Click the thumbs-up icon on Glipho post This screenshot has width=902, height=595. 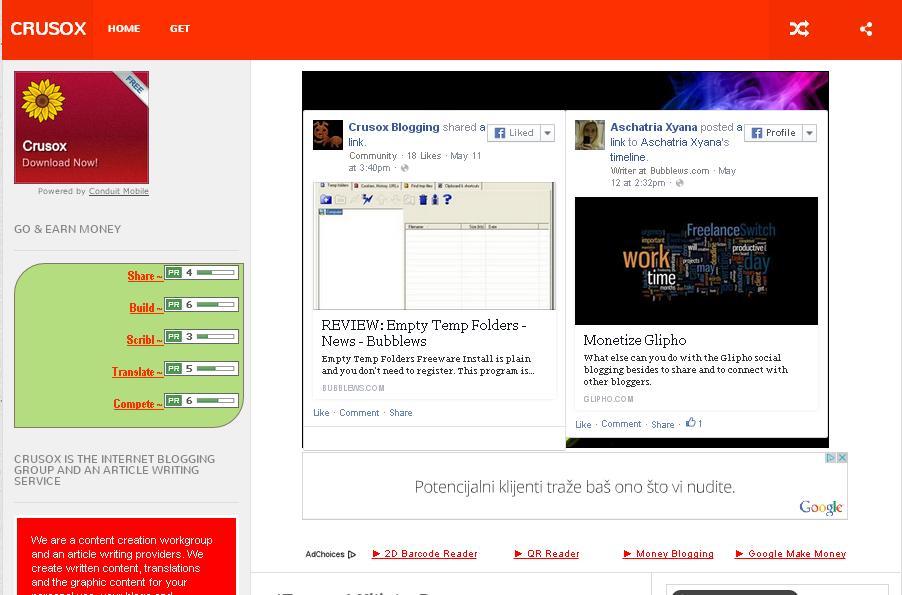[x=690, y=423]
